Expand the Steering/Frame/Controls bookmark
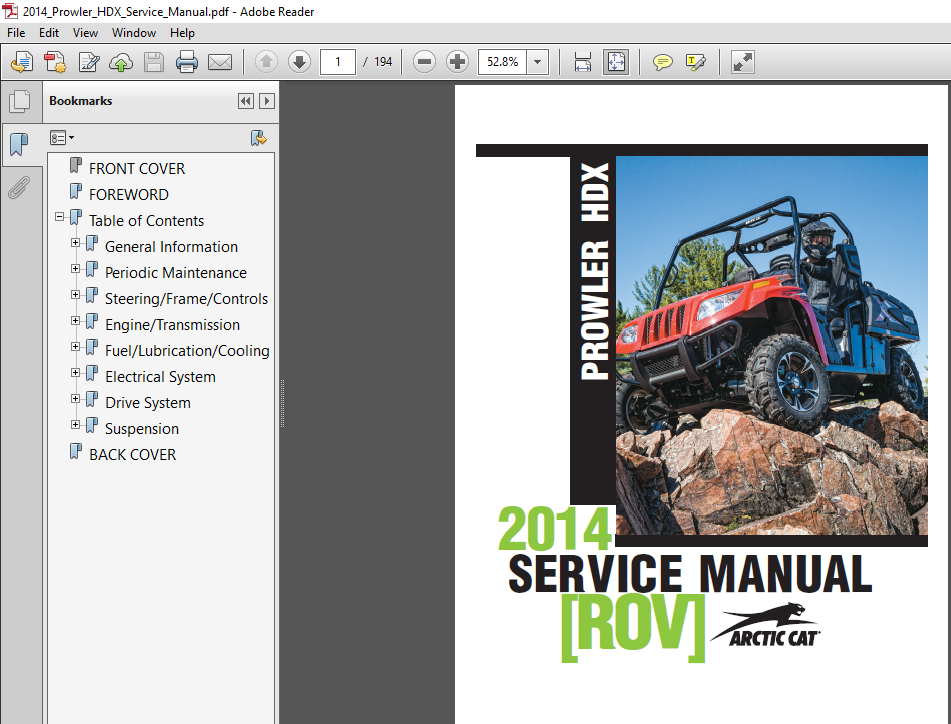Image resolution: width=951 pixels, height=724 pixels. (x=75, y=295)
